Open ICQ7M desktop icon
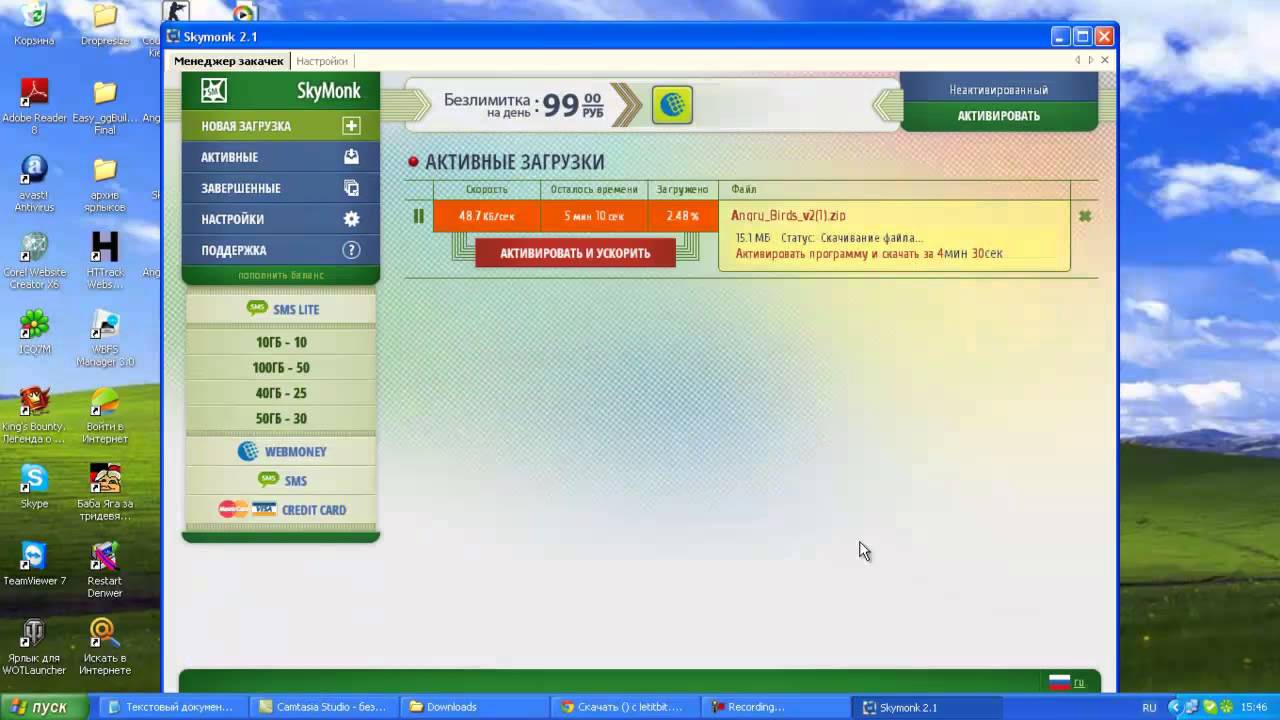The height and width of the screenshot is (720, 1280). [34, 332]
